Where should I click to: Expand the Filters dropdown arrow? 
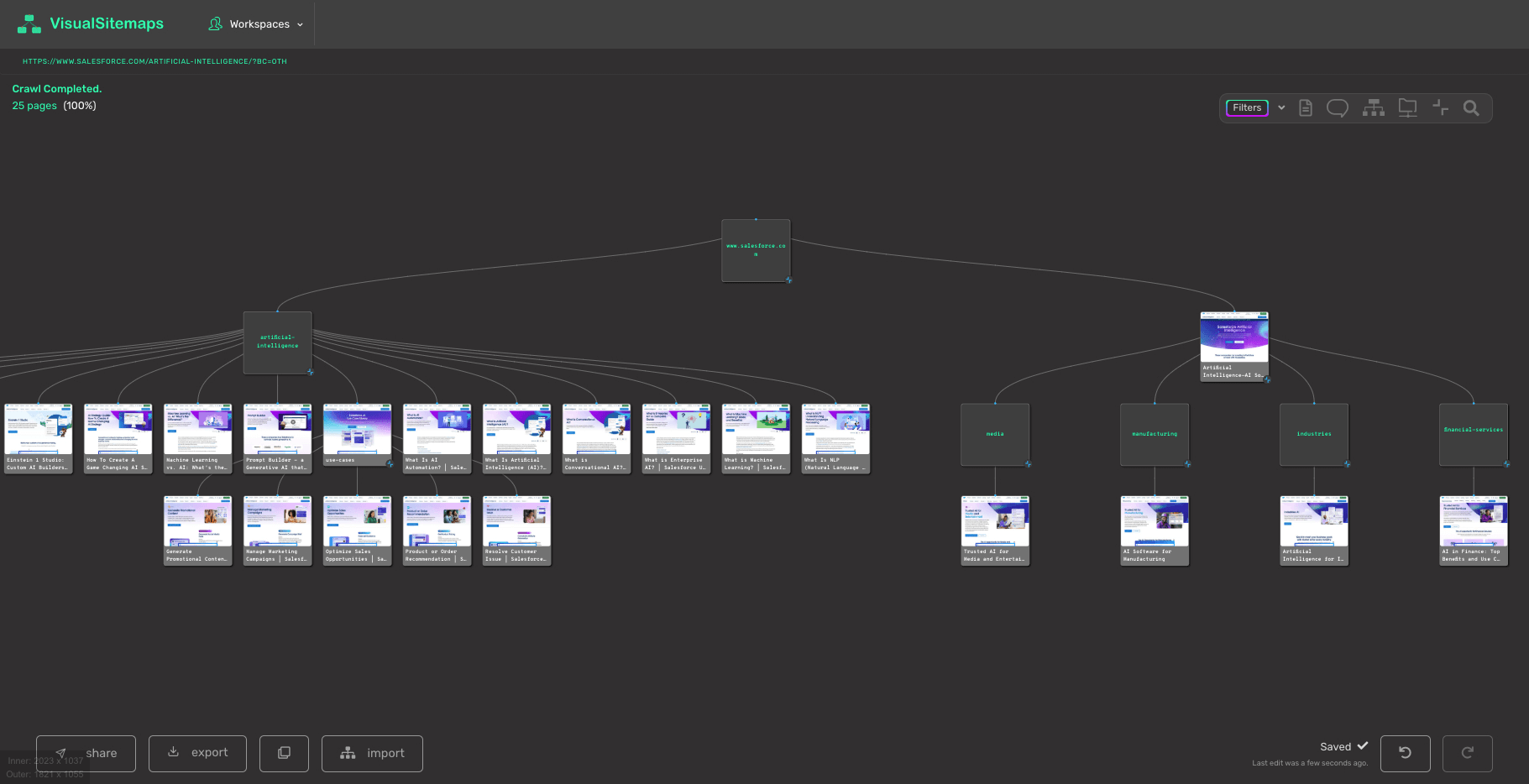coord(1281,107)
